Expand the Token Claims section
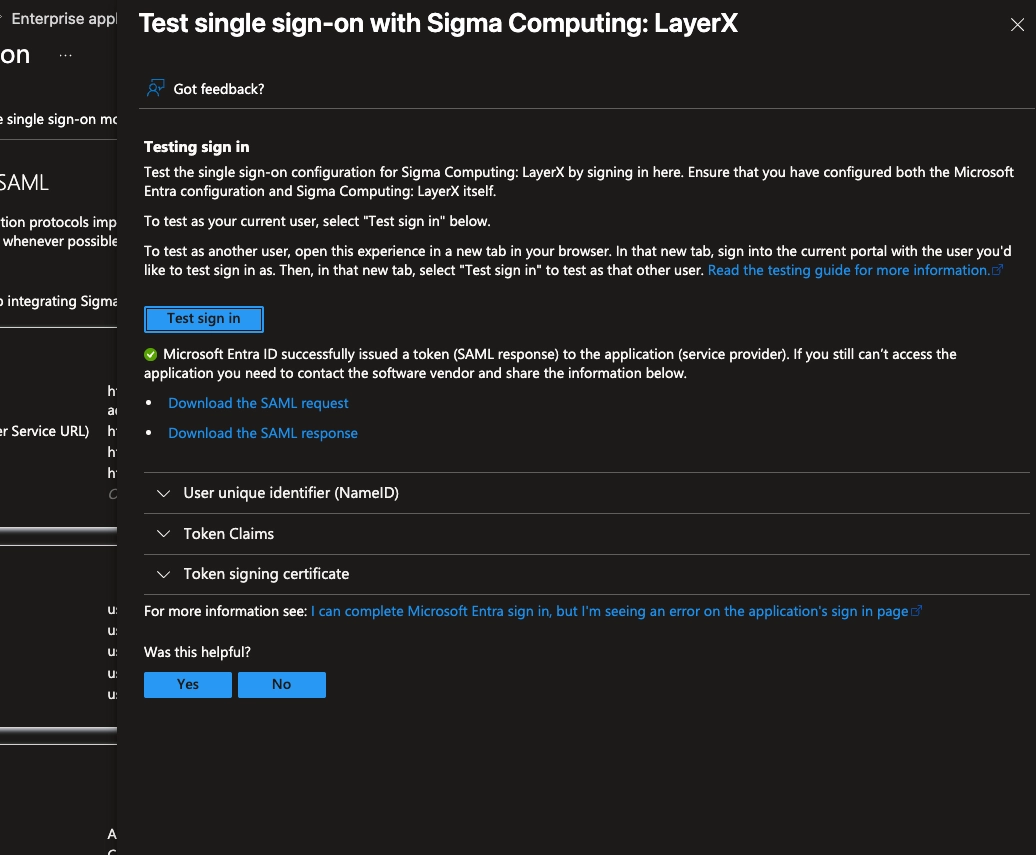Viewport: 1036px width, 855px height. (x=587, y=534)
